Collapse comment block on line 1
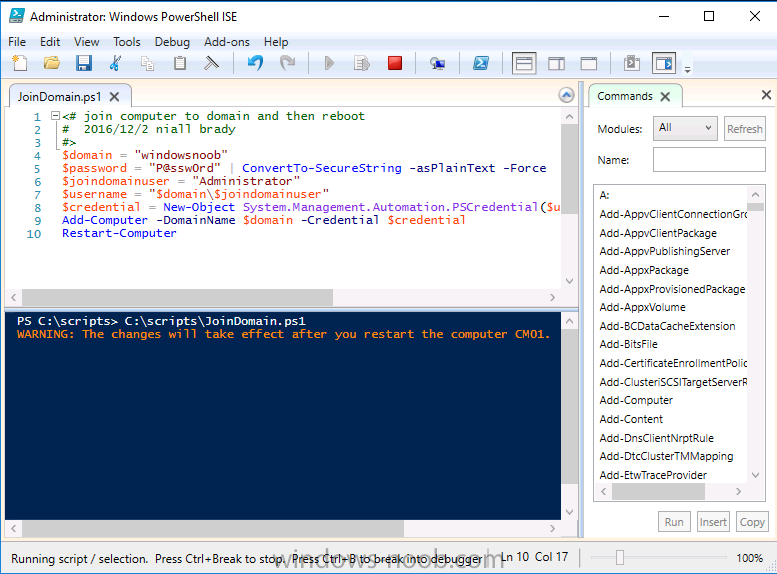The width and height of the screenshot is (777, 574). point(56,116)
